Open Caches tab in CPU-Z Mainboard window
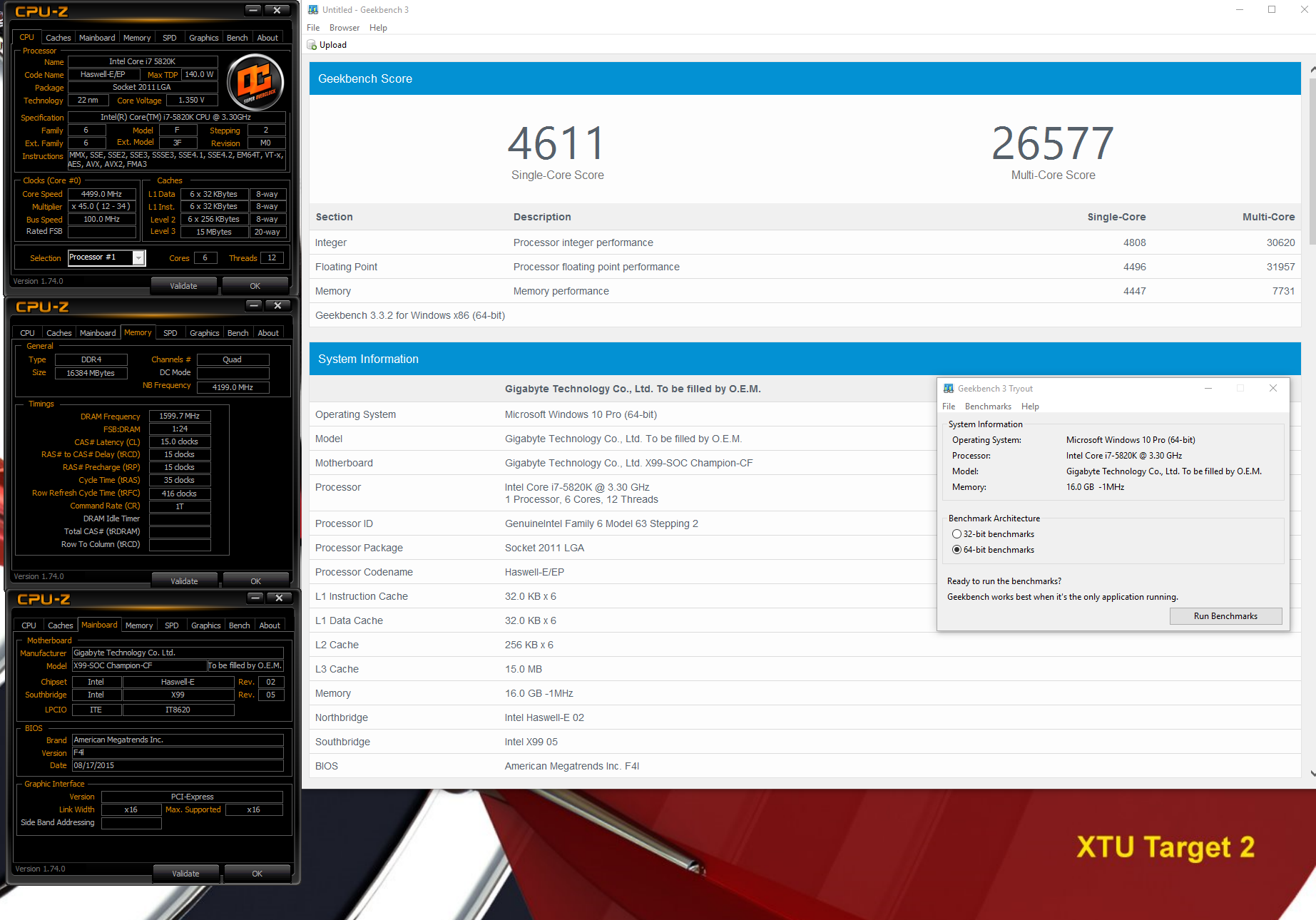This screenshot has height=920, width=1316. click(61, 625)
